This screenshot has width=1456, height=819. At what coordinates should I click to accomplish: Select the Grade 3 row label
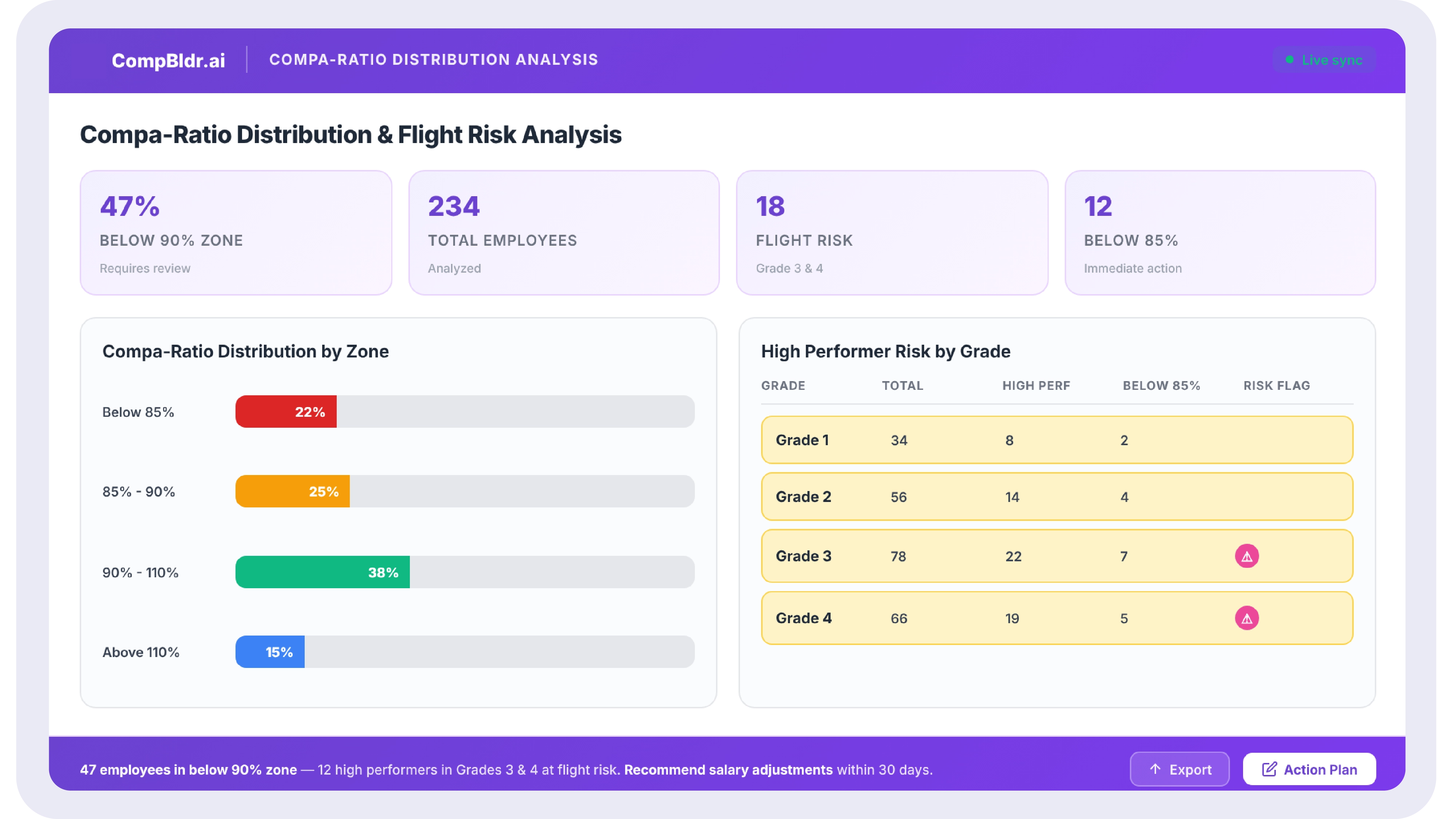[803, 556]
